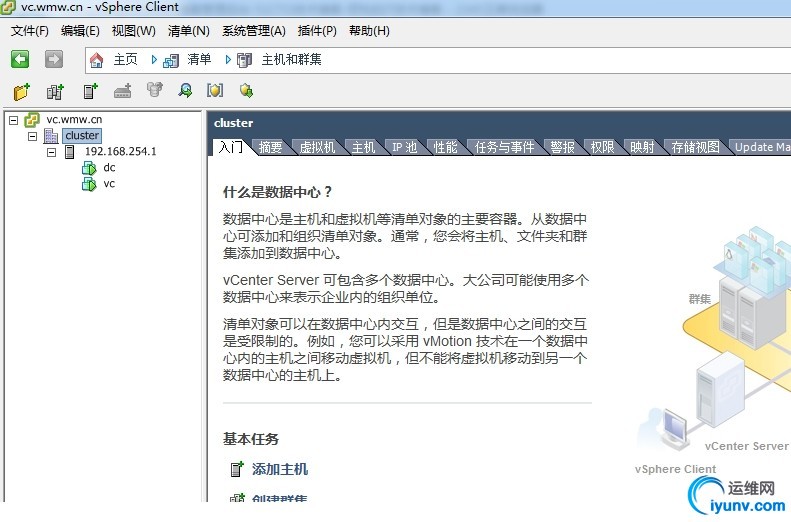Viewport: 791px width, 522px height.
Task: Switch to the 性能 tab
Action: [x=445, y=147]
